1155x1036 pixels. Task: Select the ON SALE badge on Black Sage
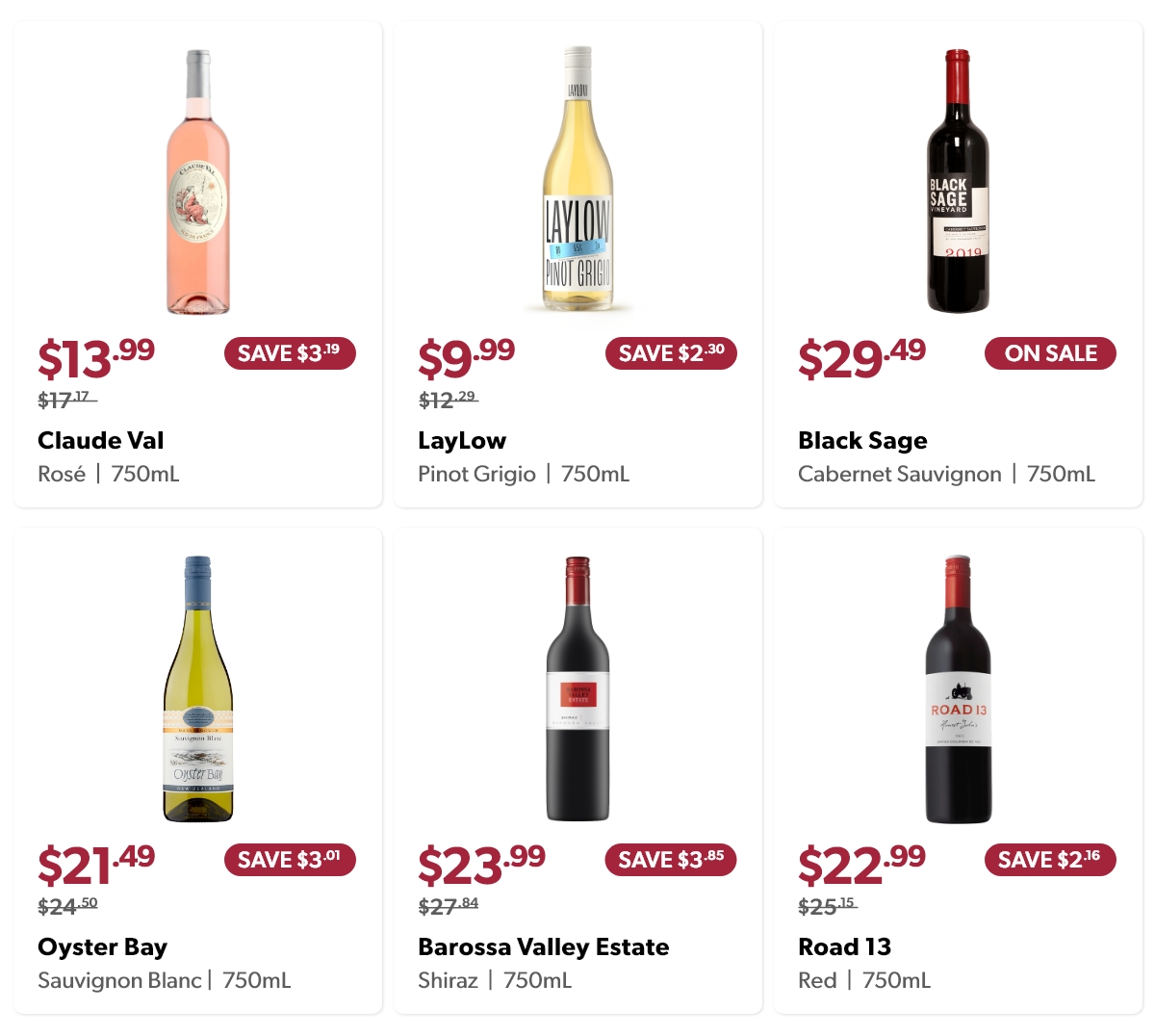pyautogui.click(x=1050, y=353)
